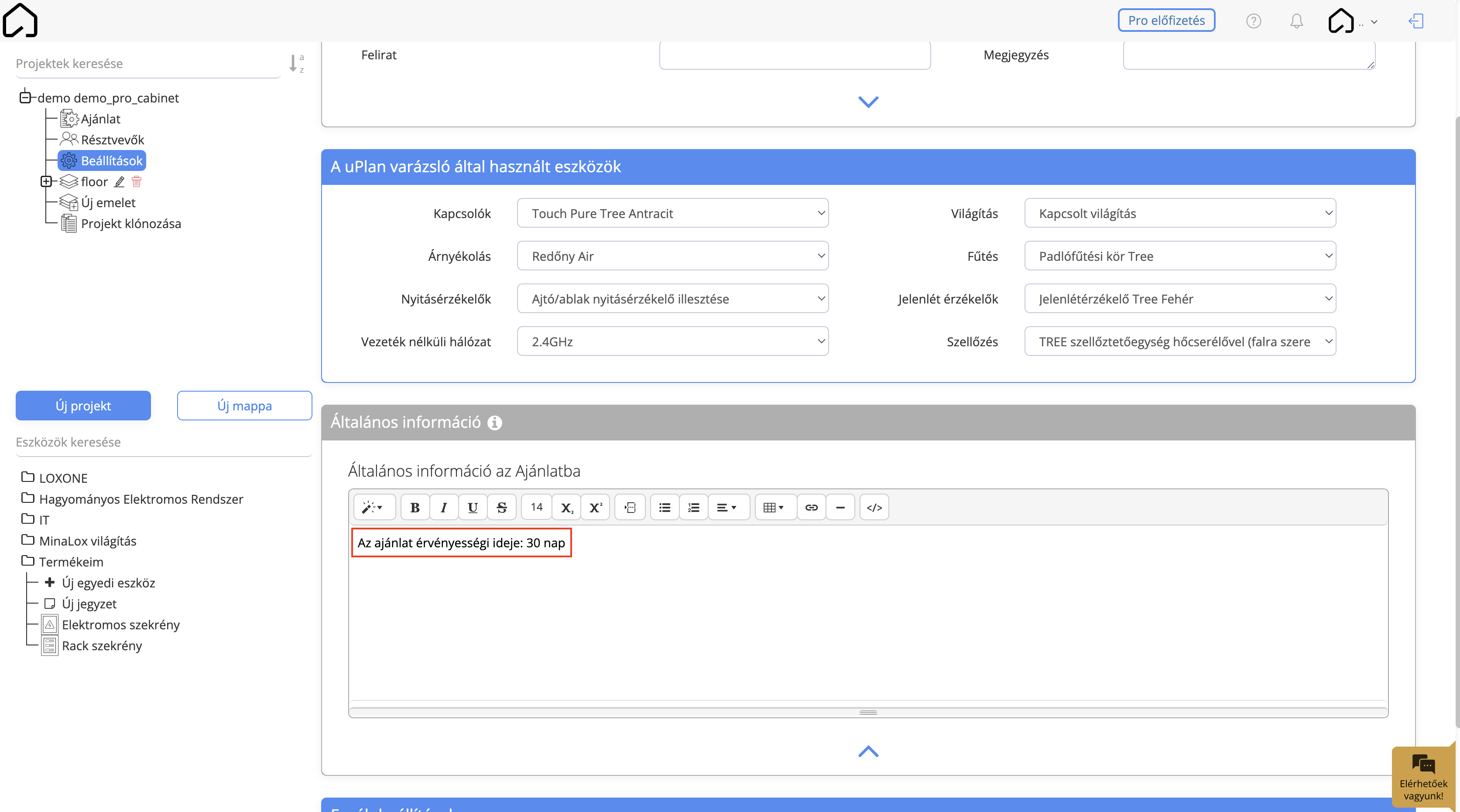Image resolution: width=1460 pixels, height=812 pixels.
Task: Click into the Megjegyzés text area
Action: pos(1249,55)
